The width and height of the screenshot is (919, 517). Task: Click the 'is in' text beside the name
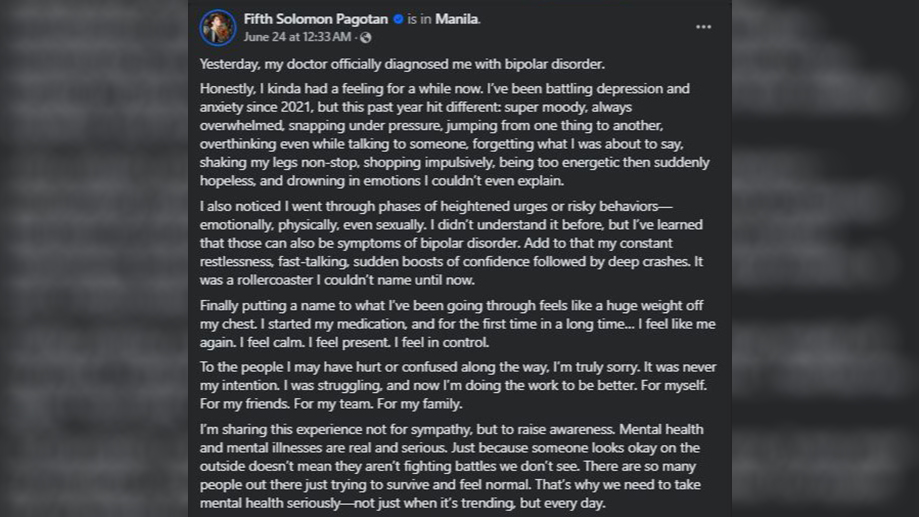(419, 19)
